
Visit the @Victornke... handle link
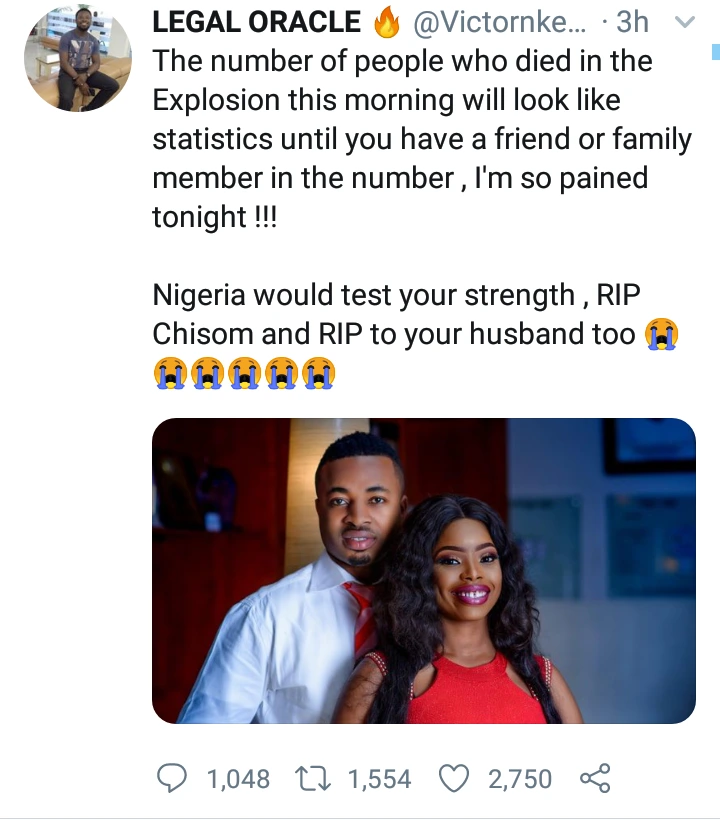(500, 22)
